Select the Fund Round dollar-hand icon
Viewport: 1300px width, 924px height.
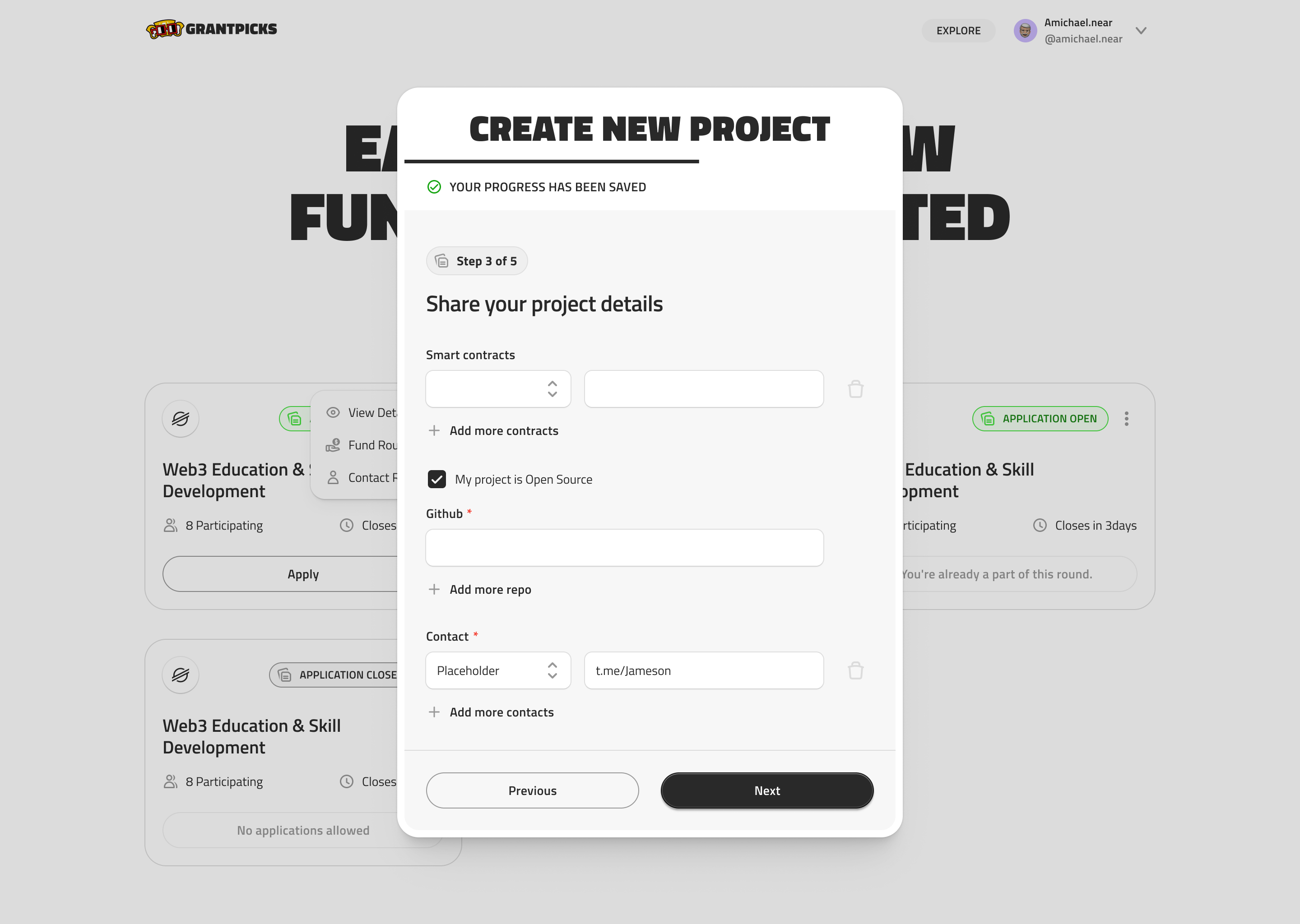[x=333, y=445]
